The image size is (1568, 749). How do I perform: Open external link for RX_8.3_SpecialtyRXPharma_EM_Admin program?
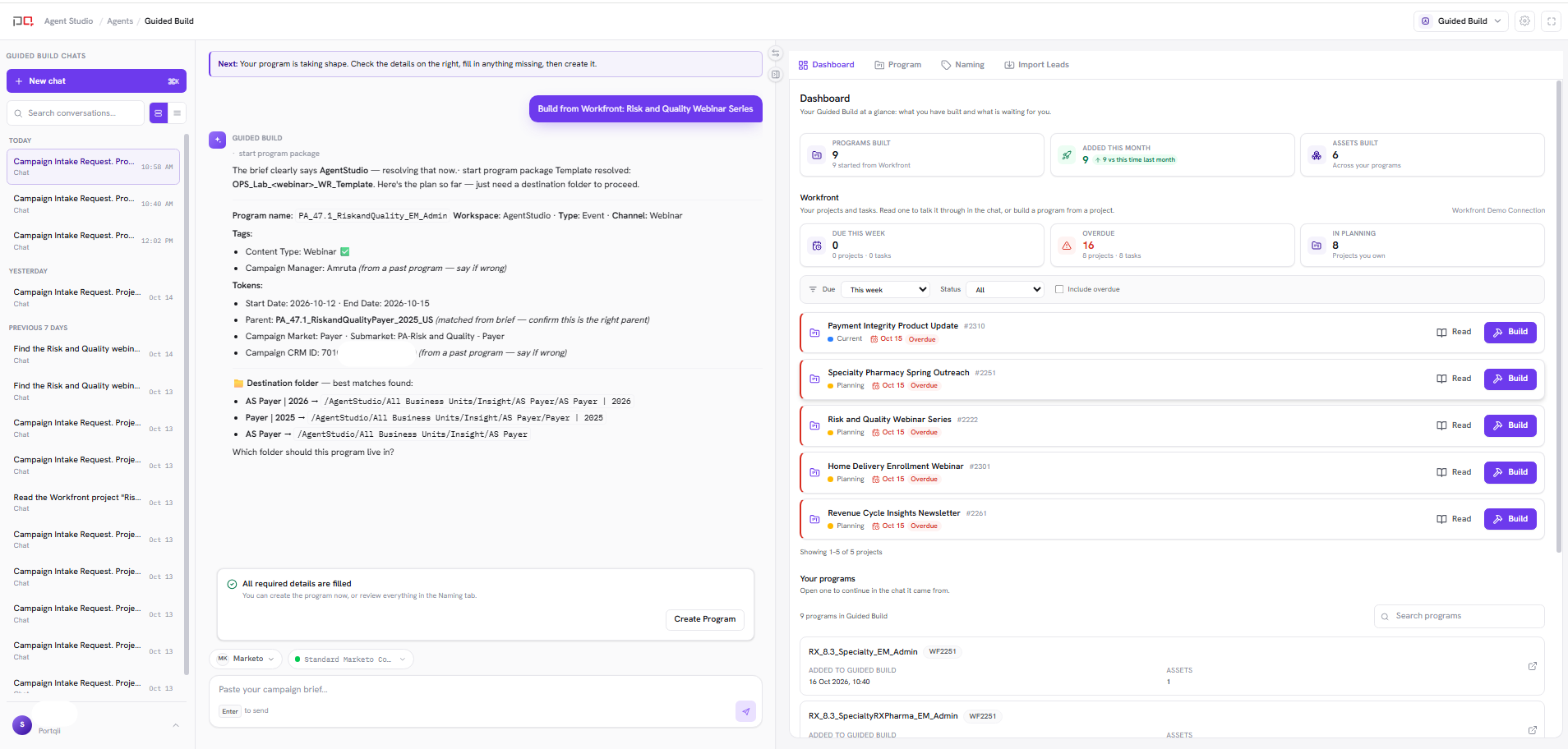pos(1532,730)
